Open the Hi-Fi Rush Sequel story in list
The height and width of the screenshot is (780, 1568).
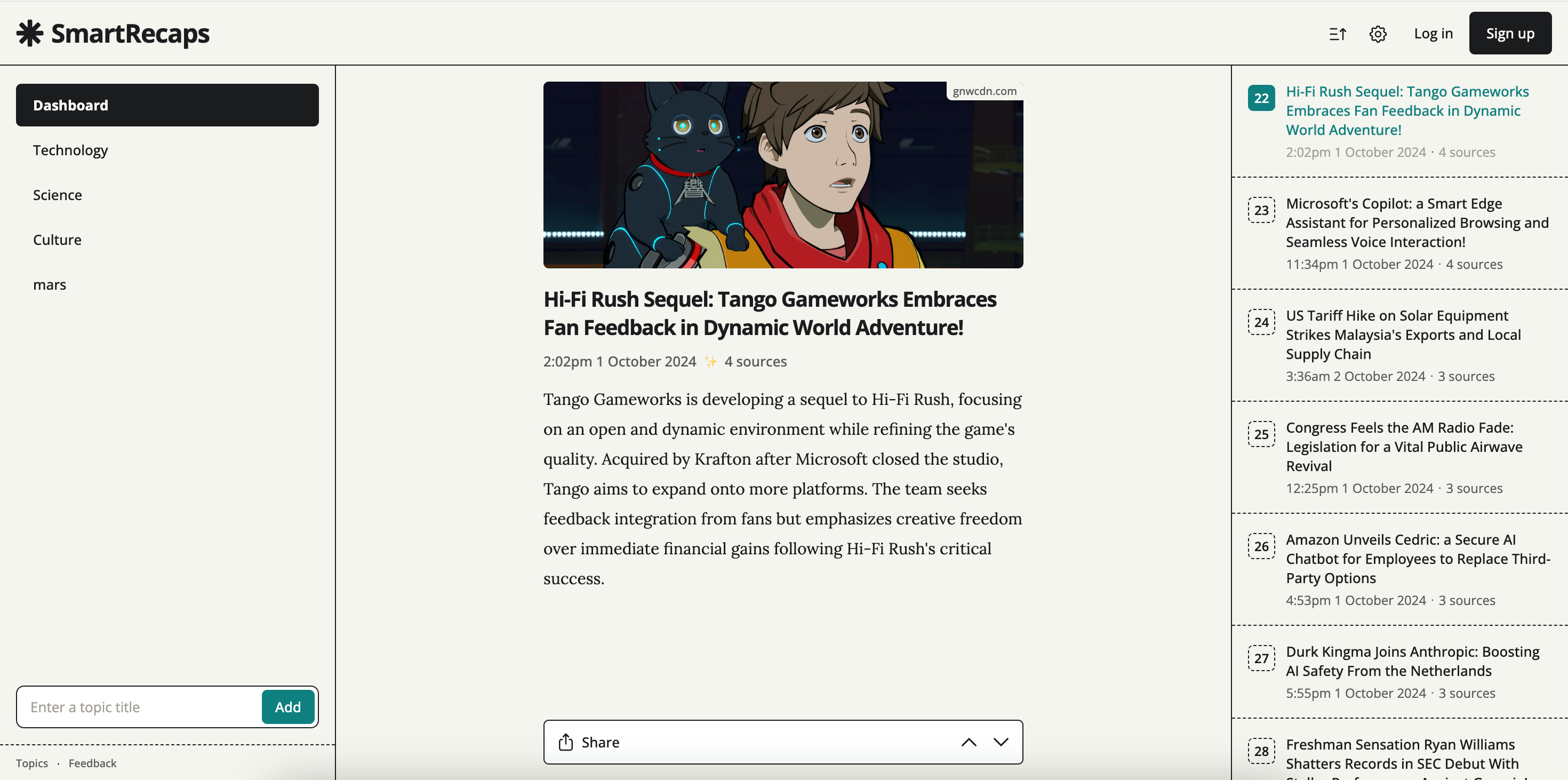1407,110
